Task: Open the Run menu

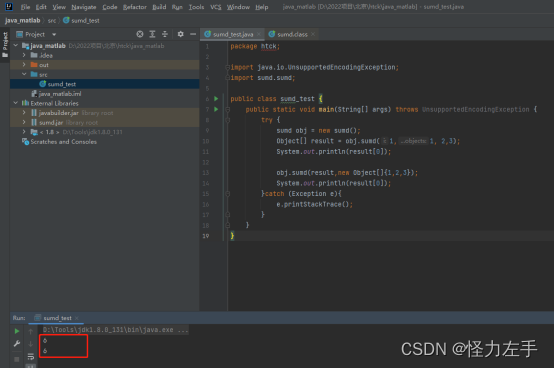Action: point(177,7)
